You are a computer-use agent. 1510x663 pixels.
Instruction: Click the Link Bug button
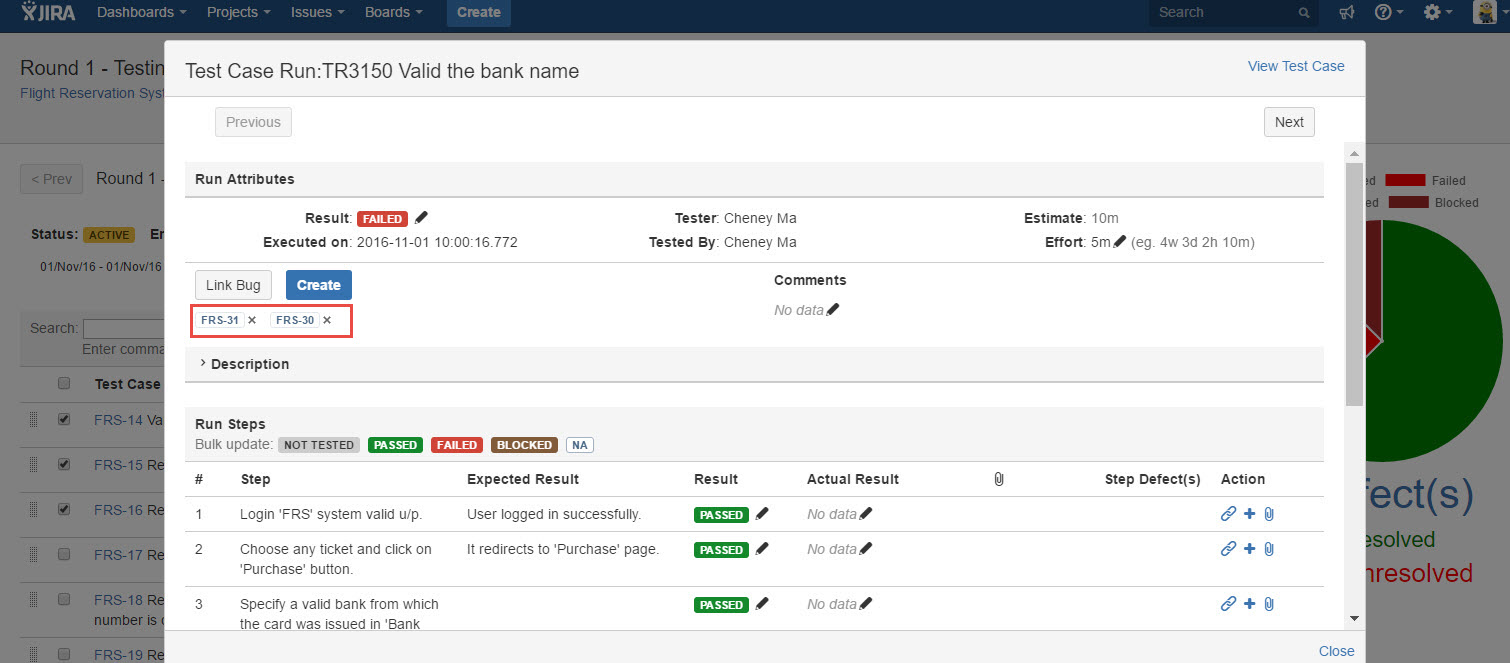click(x=233, y=285)
